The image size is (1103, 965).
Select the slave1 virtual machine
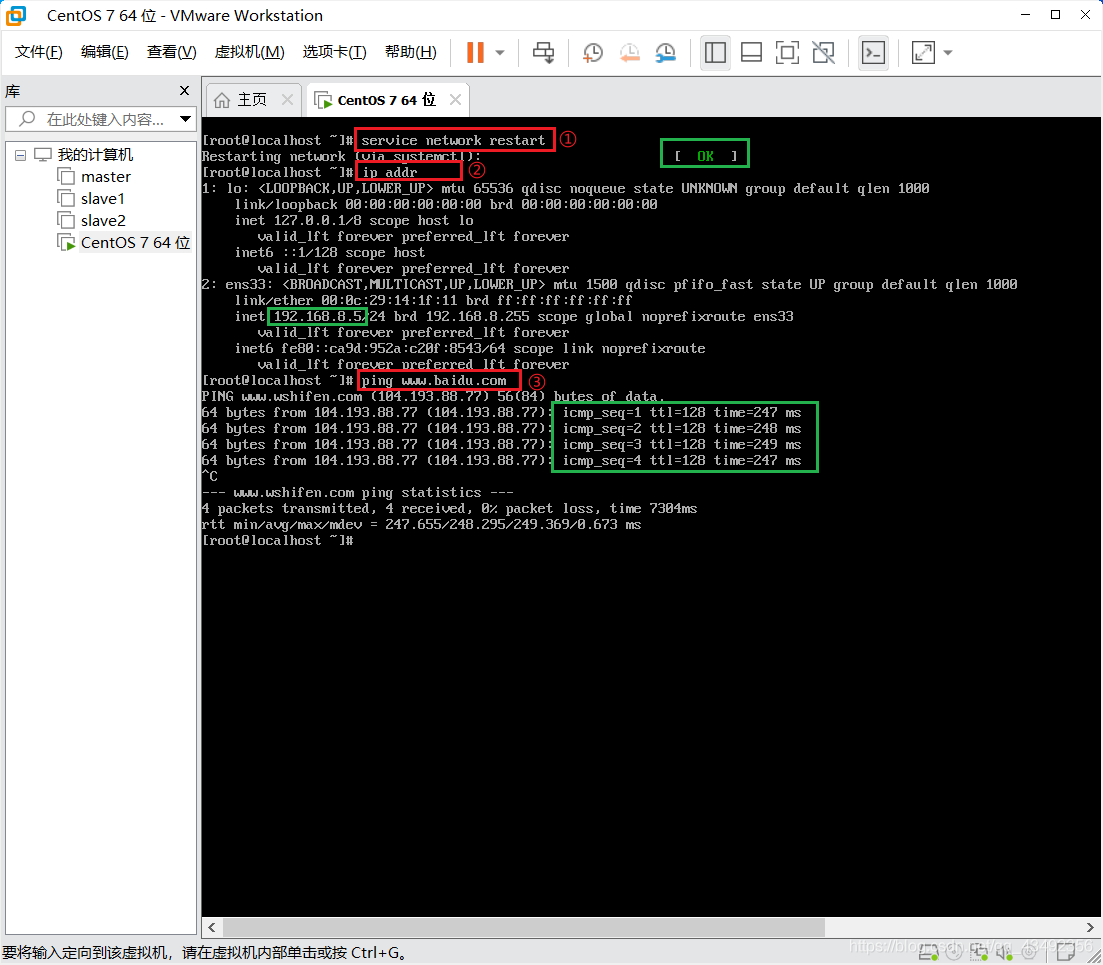tap(103, 198)
